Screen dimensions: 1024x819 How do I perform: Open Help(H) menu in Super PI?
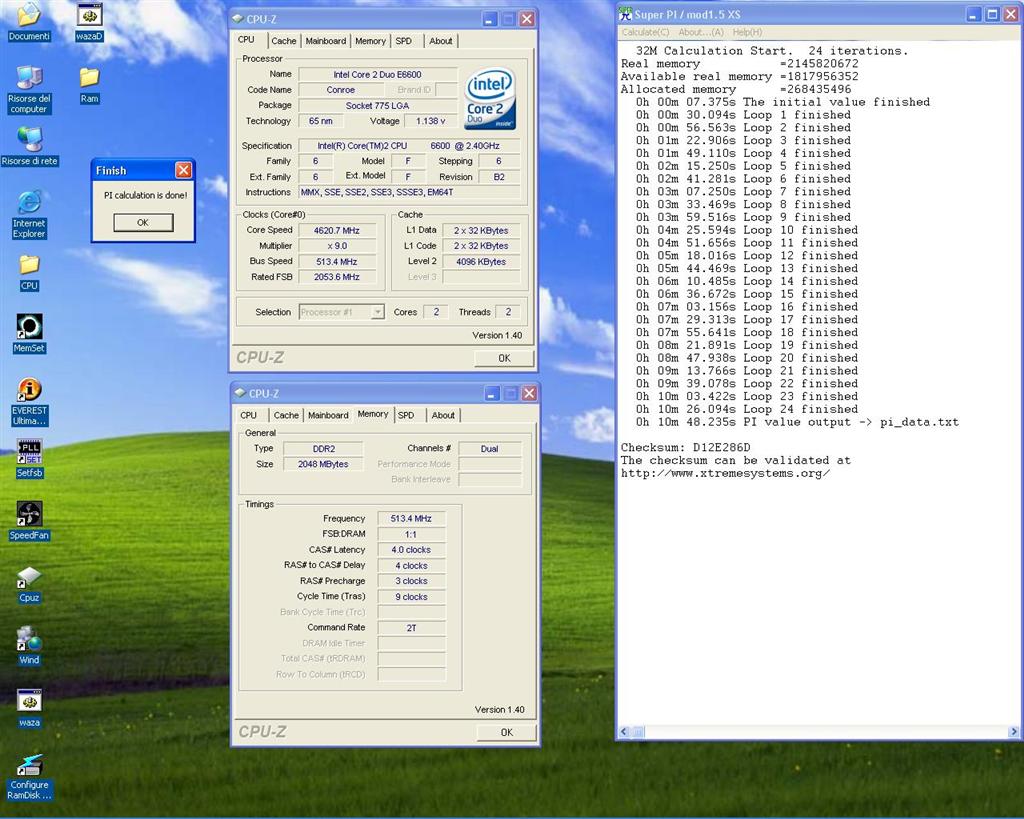click(747, 32)
